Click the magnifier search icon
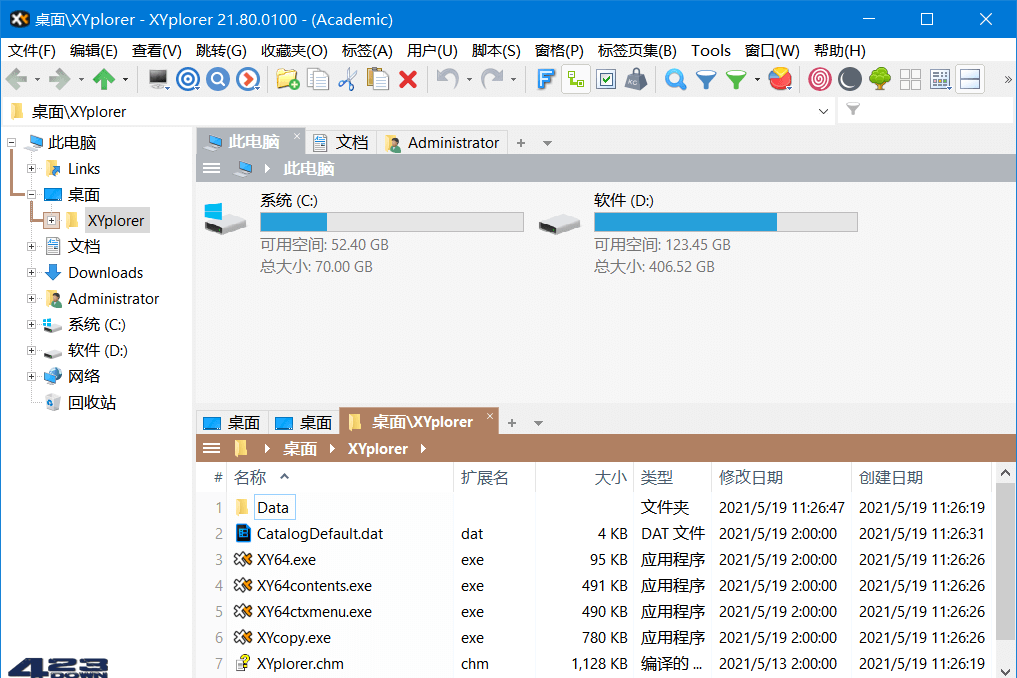This screenshot has height=678, width=1017. coord(675,80)
